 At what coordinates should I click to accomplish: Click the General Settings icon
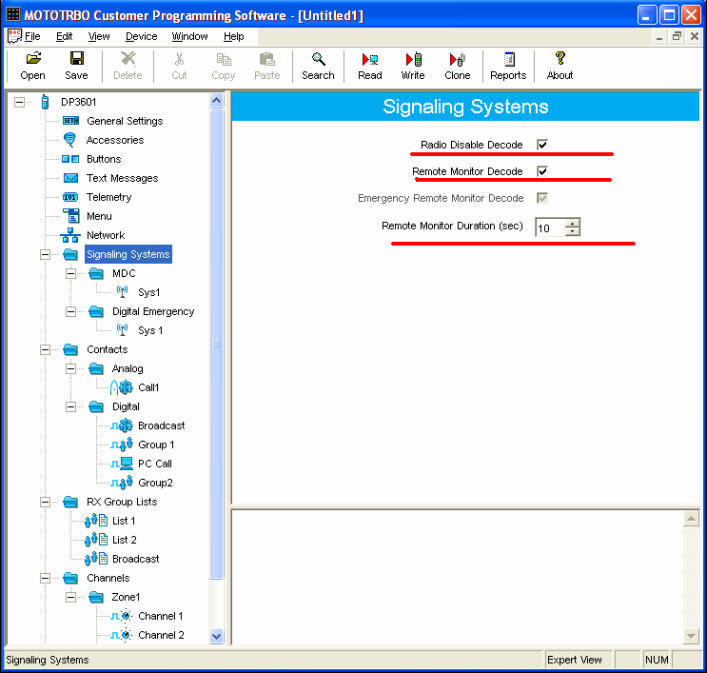pyautogui.click(x=71, y=121)
